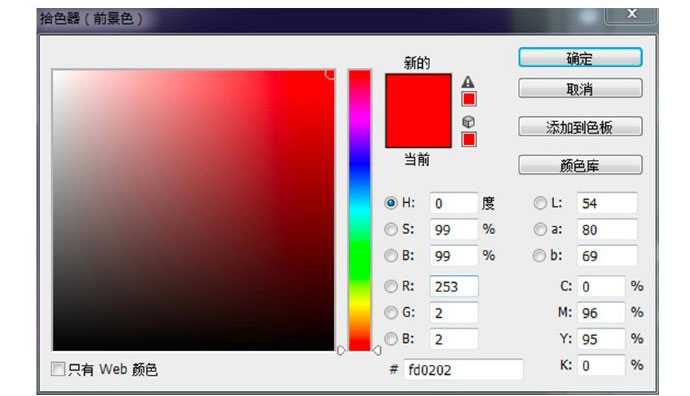Image resolution: width=690 pixels, height=396 pixels.
Task: Click the web-safe color cube icon
Action: (468, 121)
